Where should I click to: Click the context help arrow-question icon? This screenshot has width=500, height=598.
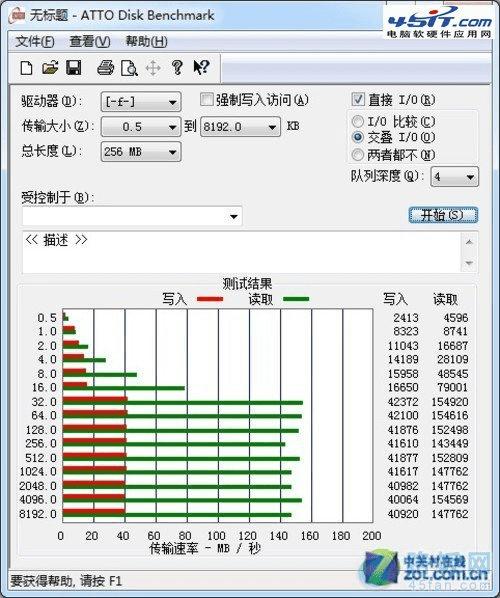point(201,68)
